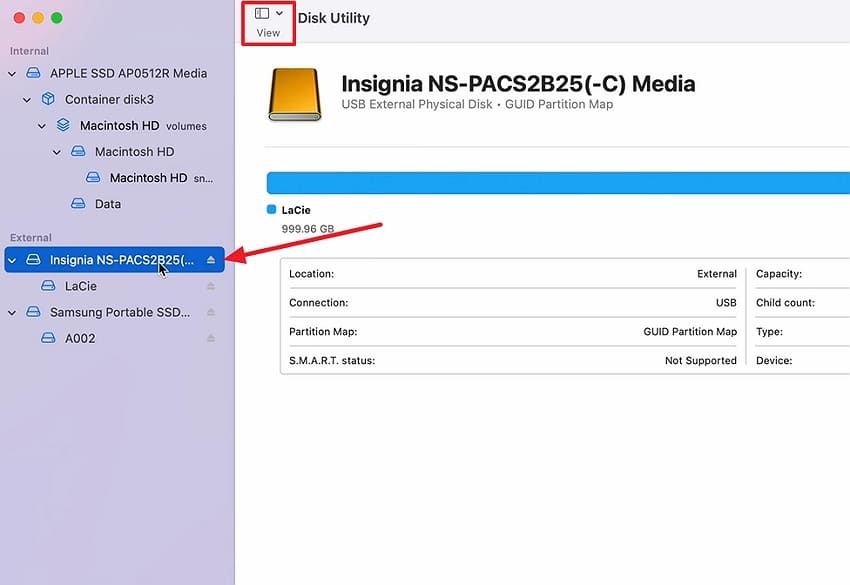Click the Insignia NS-PACS2B25(-C) Media heading
Screen dimensions: 850x585
pyautogui.click(x=518, y=84)
